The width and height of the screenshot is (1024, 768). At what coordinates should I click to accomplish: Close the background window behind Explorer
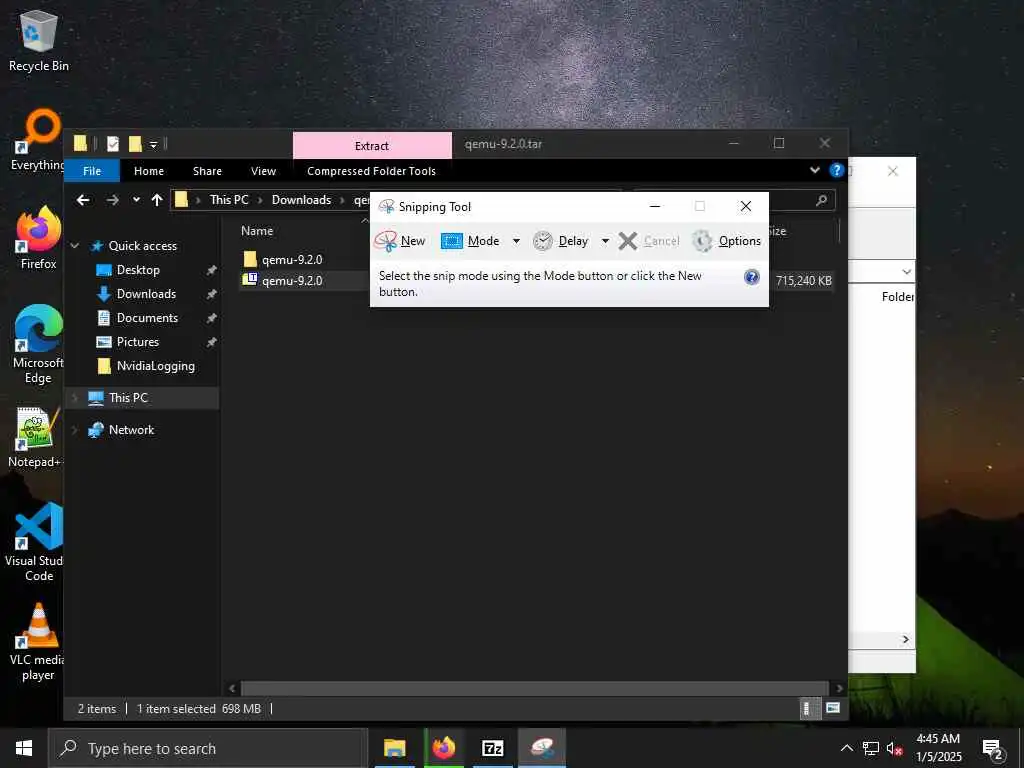pos(893,171)
